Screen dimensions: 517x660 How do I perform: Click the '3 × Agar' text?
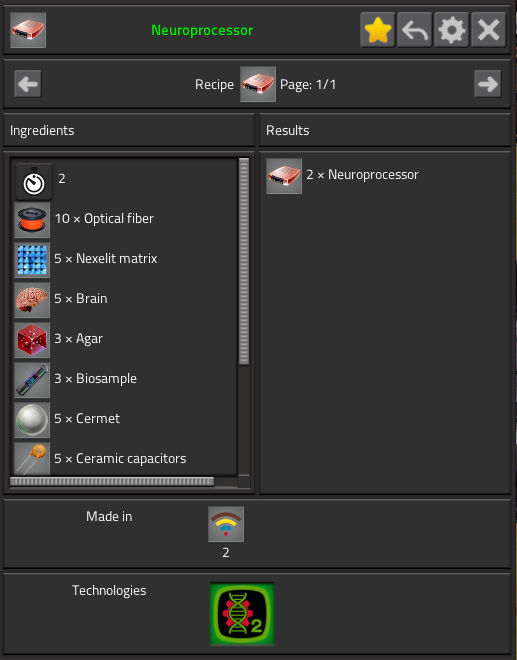click(78, 339)
